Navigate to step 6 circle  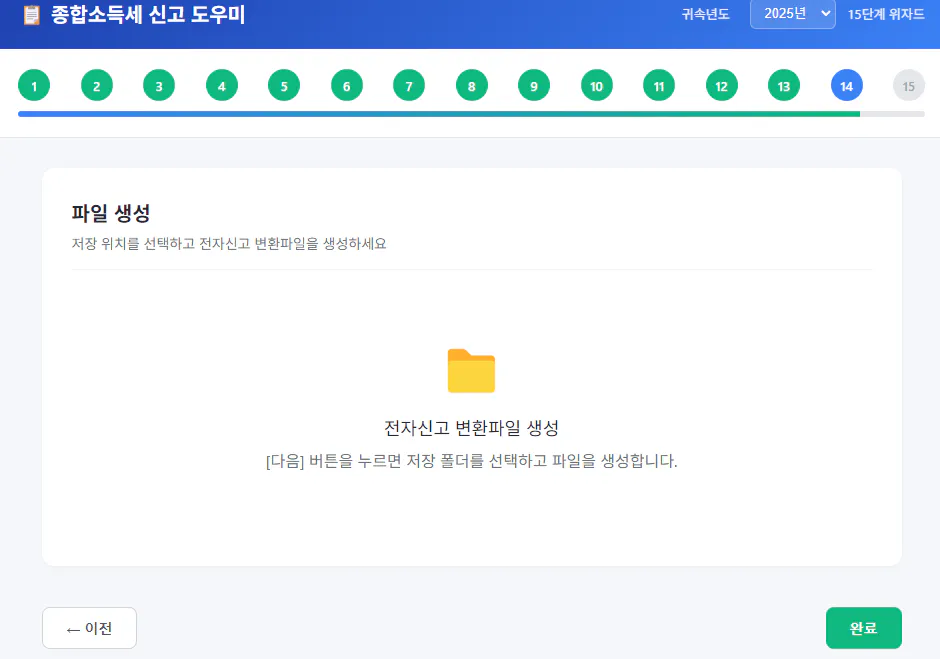tap(347, 86)
